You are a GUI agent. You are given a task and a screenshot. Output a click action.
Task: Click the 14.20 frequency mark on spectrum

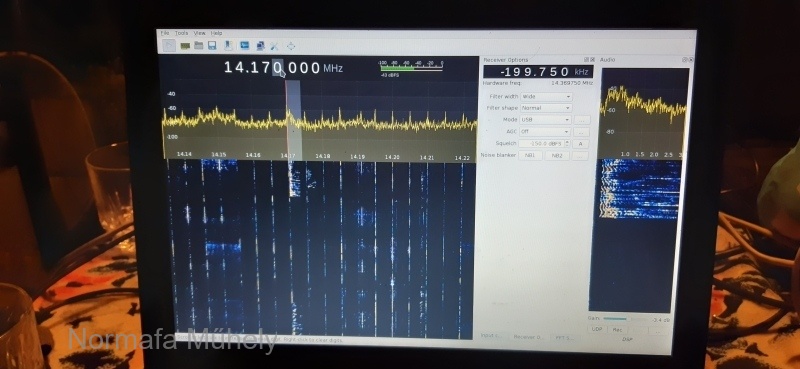(x=392, y=157)
